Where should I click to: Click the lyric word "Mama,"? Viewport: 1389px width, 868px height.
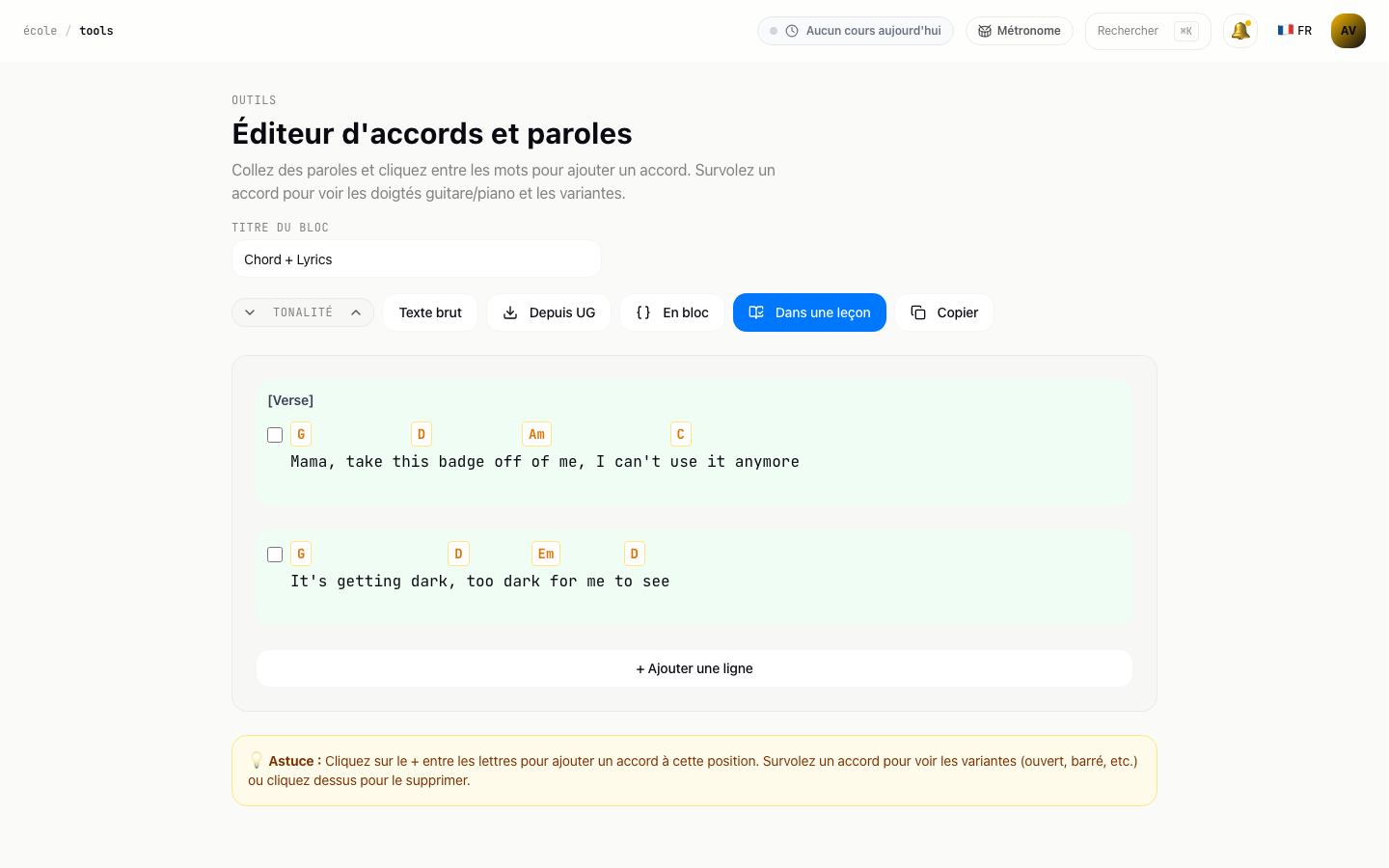pyautogui.click(x=313, y=462)
